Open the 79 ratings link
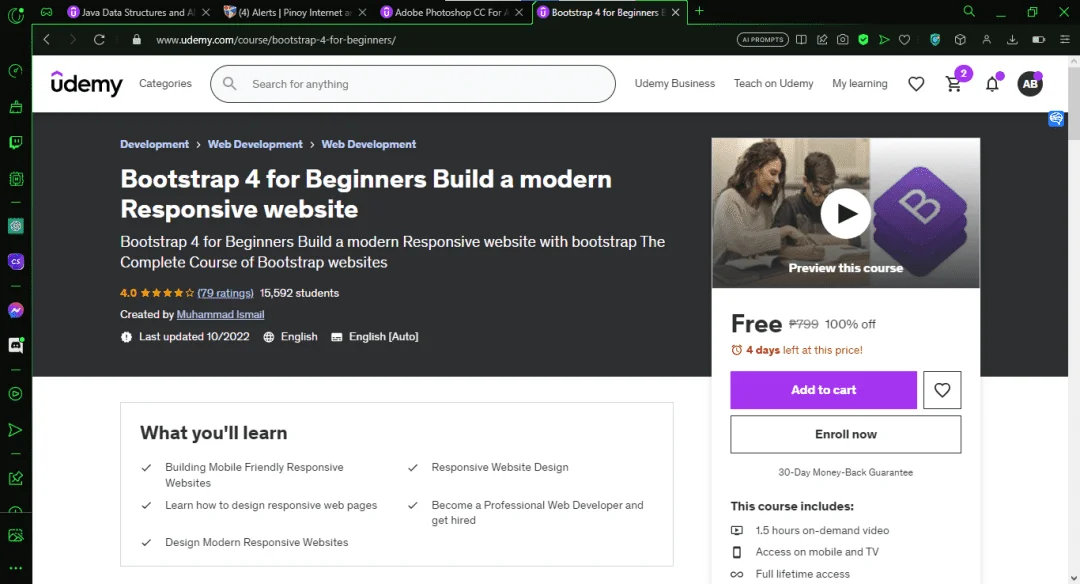Viewport: 1080px width, 584px height. click(225, 293)
